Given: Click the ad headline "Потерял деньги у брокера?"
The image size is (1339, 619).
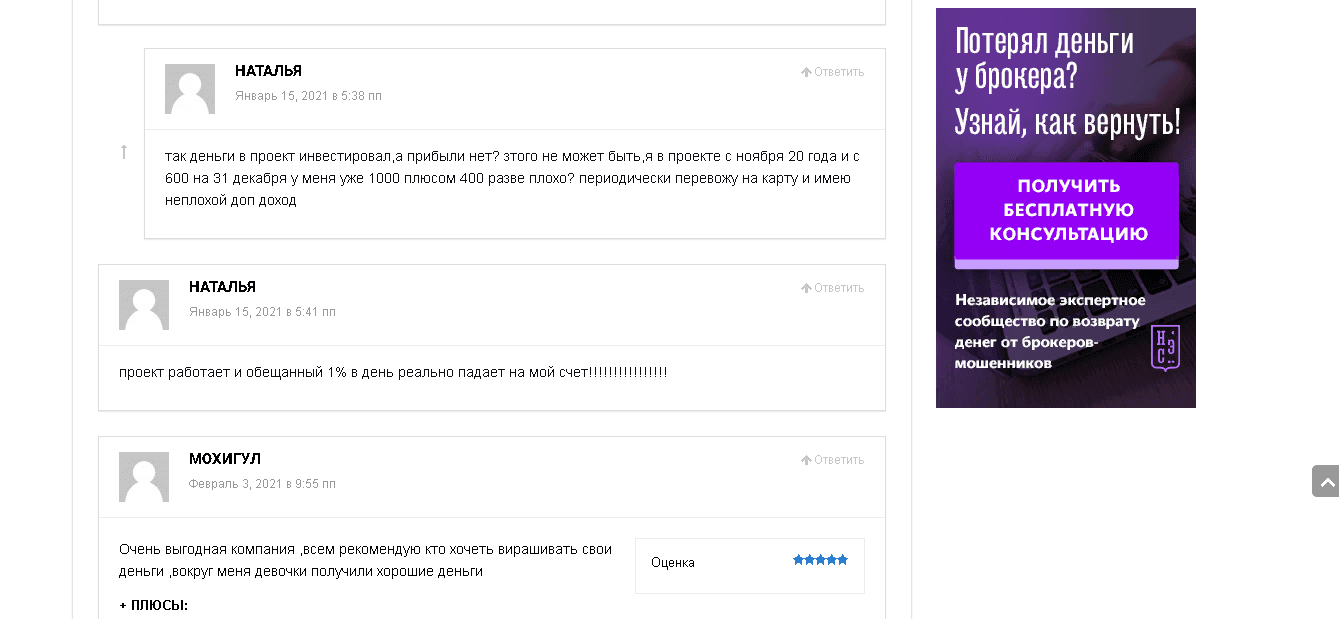Looking at the screenshot, I should pyautogui.click(x=1044, y=59).
